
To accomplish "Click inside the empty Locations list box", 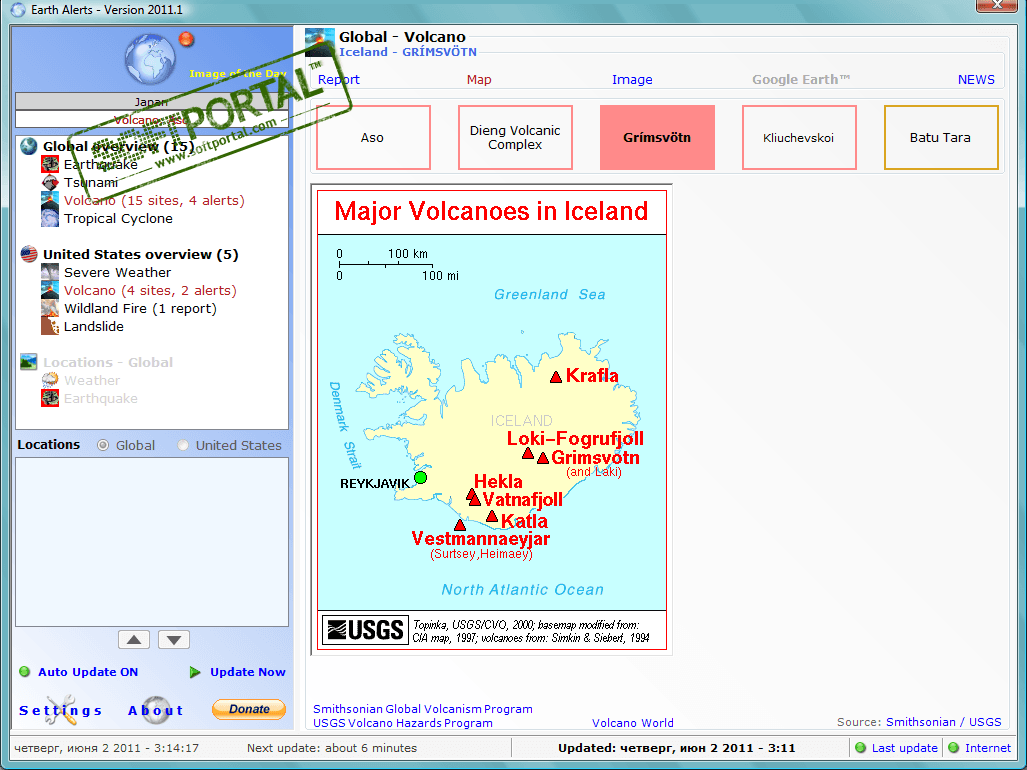I will (x=152, y=542).
